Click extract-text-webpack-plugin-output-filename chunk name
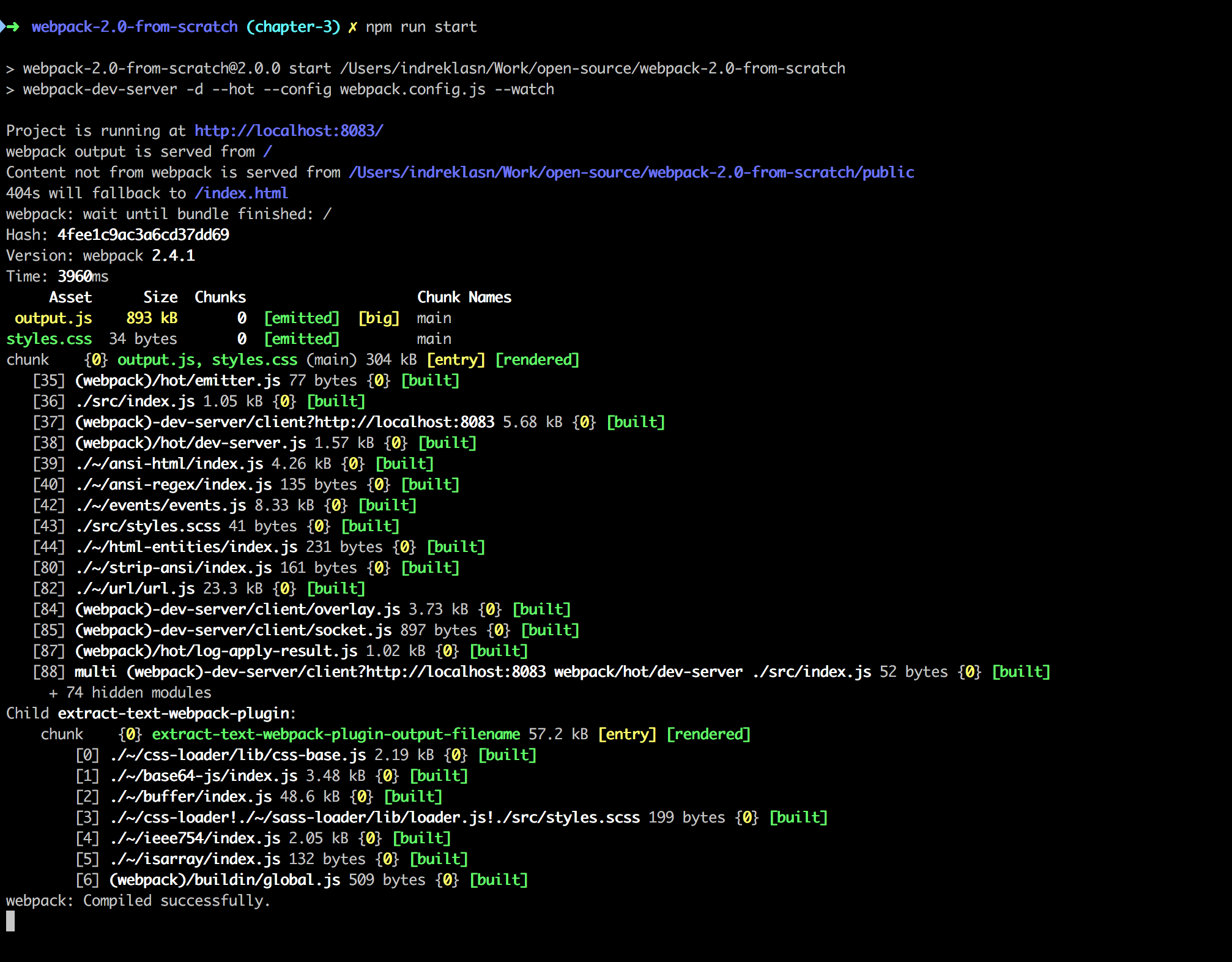Viewport: 1232px width, 962px height. pyautogui.click(x=336, y=734)
